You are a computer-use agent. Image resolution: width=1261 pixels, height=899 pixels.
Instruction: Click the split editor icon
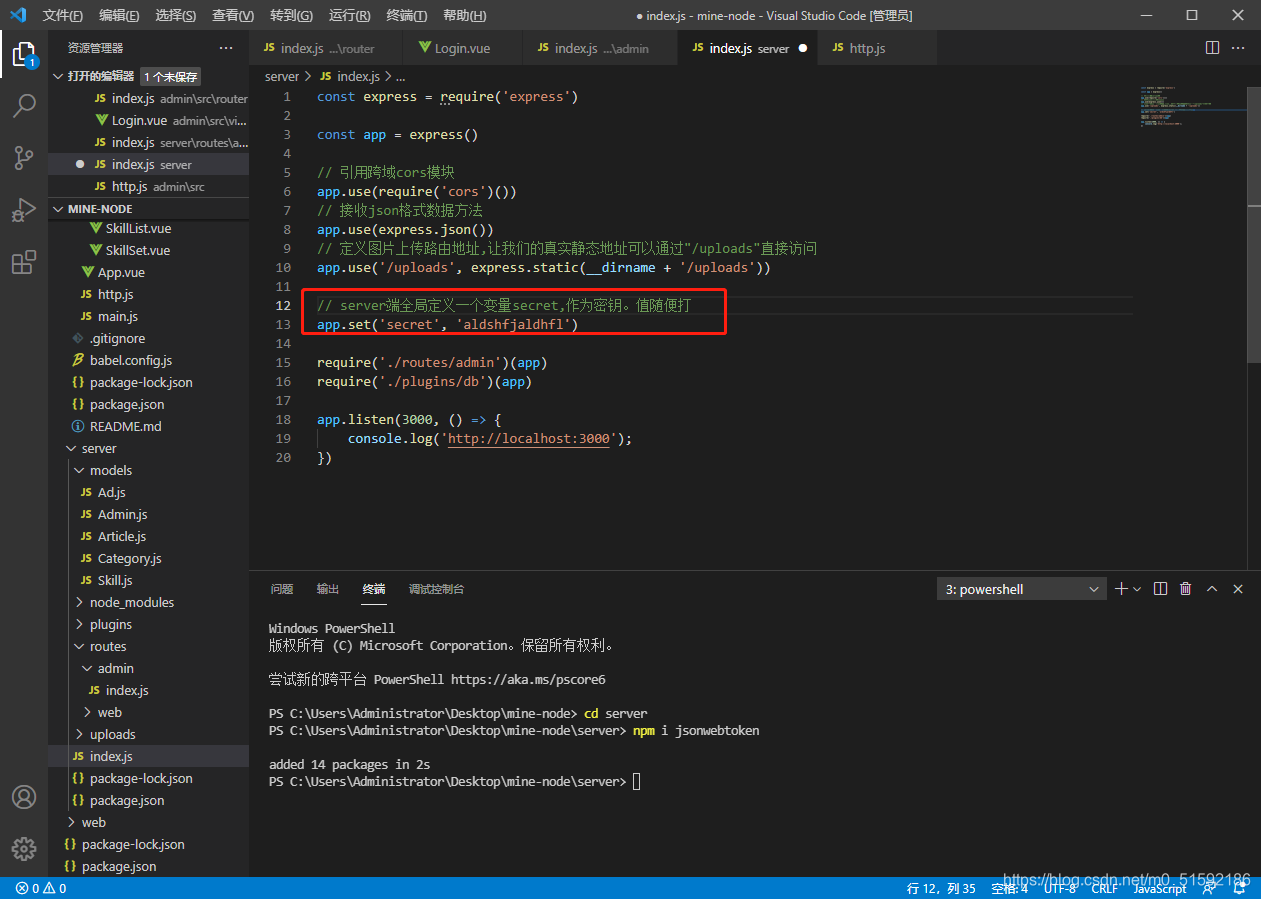pos(1212,48)
